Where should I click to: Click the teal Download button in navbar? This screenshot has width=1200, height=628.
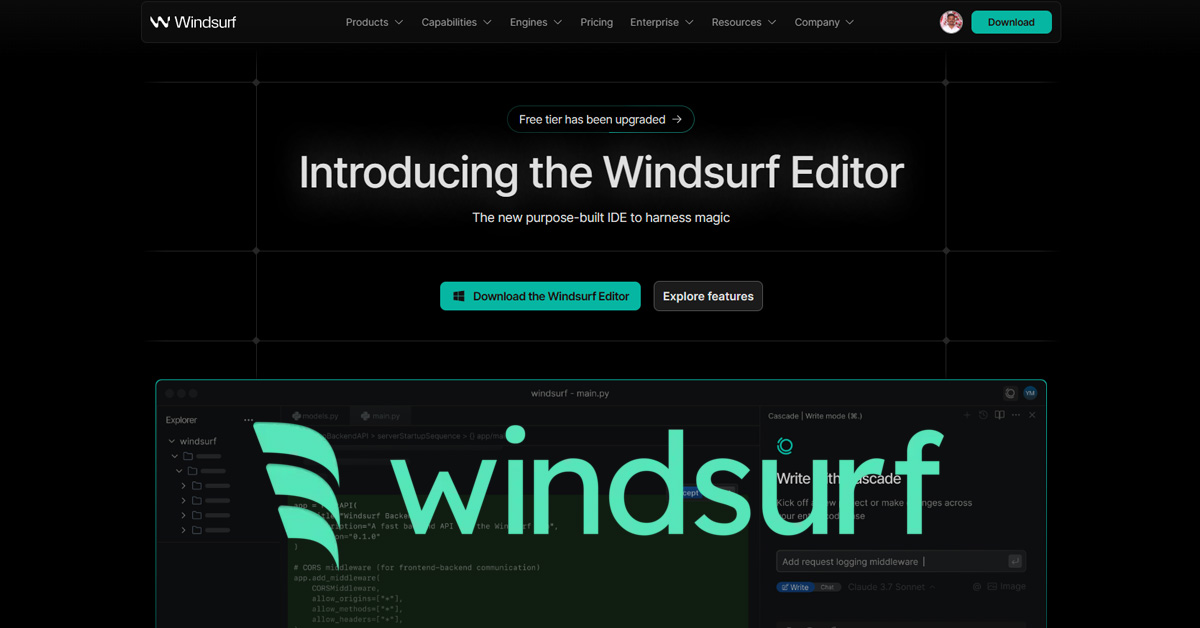pyautogui.click(x=1011, y=22)
